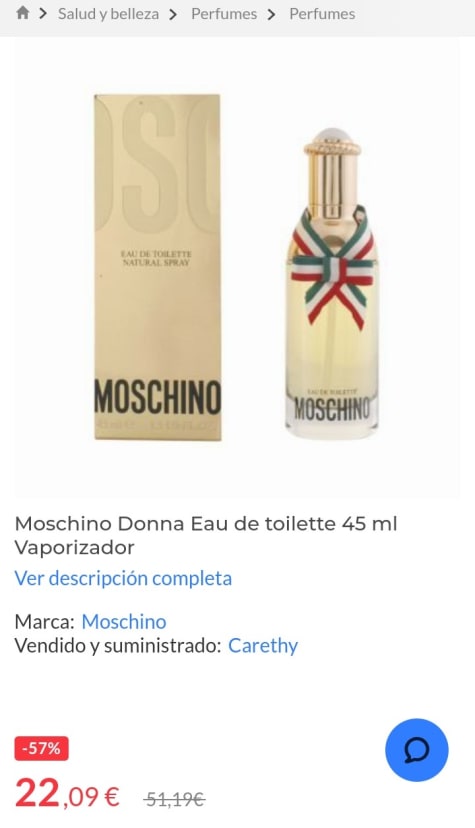Screen dimensions: 475x828
Task: Open the last Perfumes breadcrumb
Action: [322, 14]
